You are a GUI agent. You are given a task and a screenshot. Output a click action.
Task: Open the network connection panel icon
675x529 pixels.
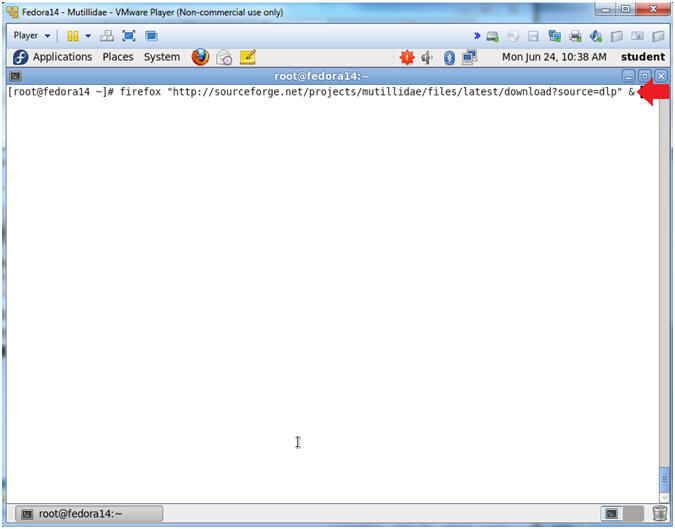click(x=469, y=57)
